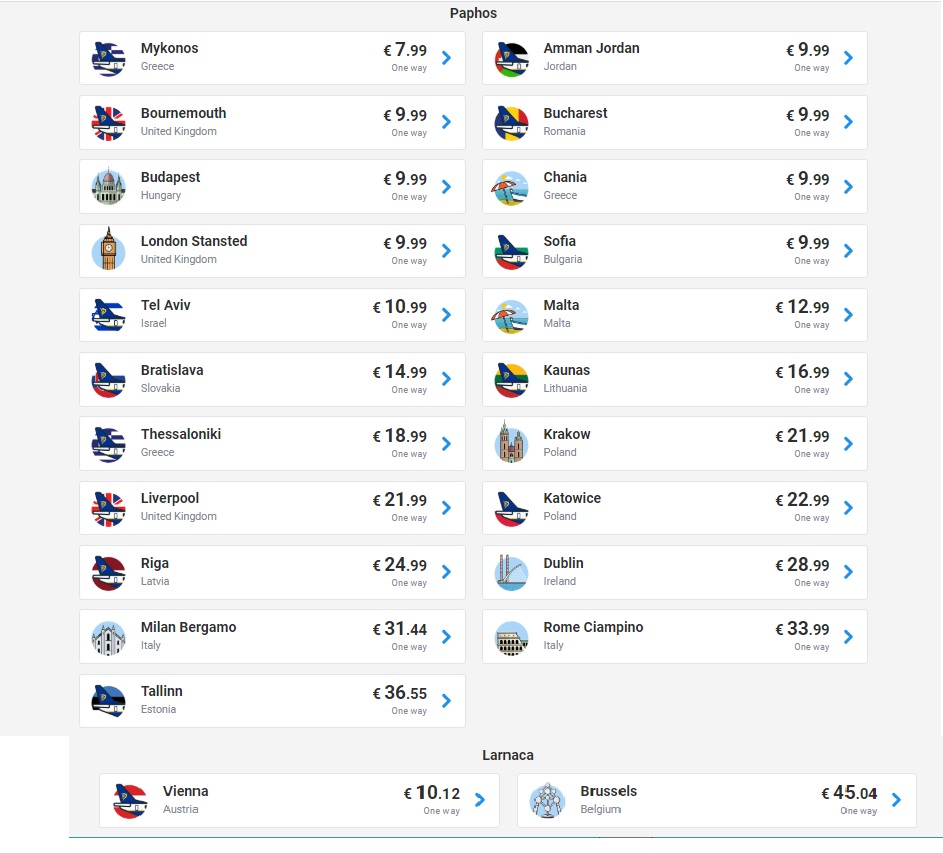Open the Vienna fare chevron arrow

click(x=480, y=799)
